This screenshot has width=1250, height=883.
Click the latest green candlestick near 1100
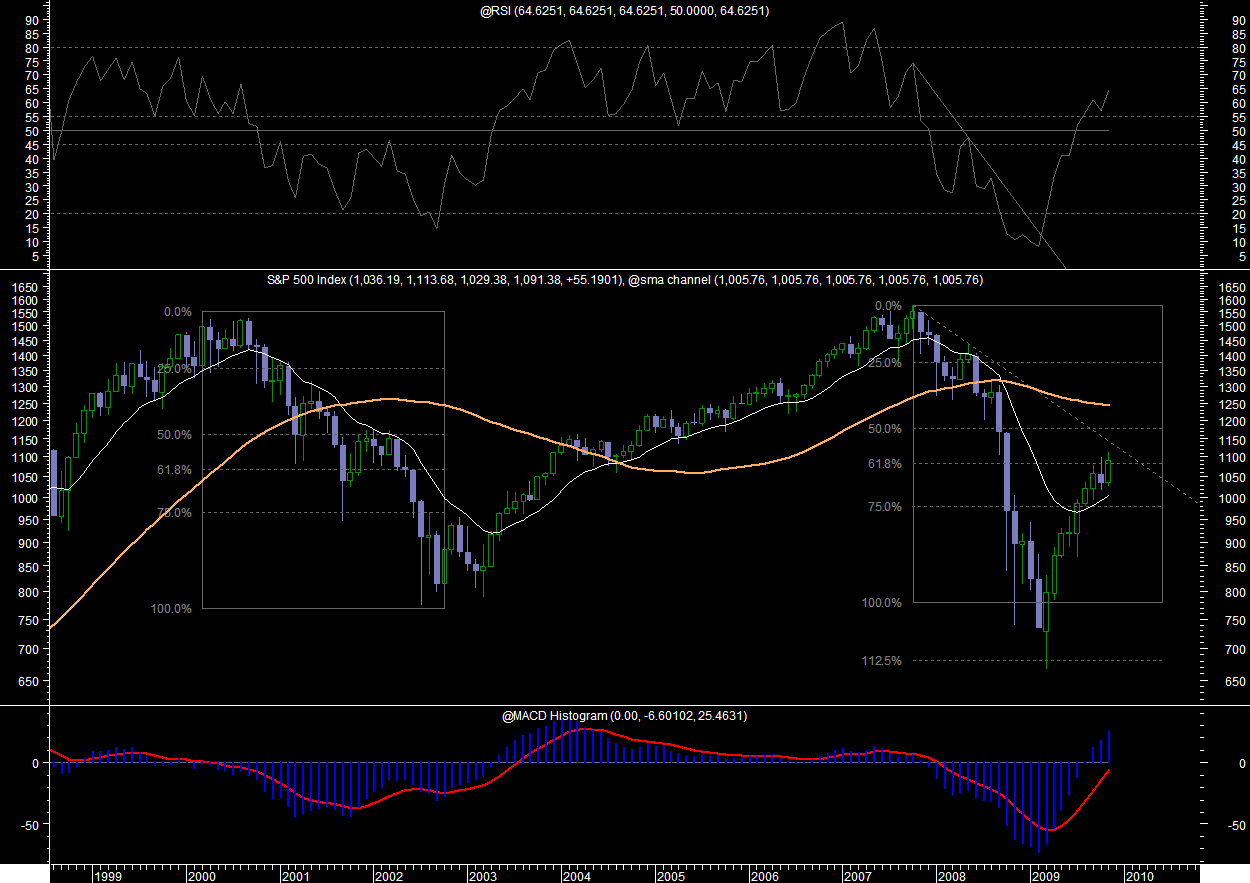pyautogui.click(x=1108, y=470)
